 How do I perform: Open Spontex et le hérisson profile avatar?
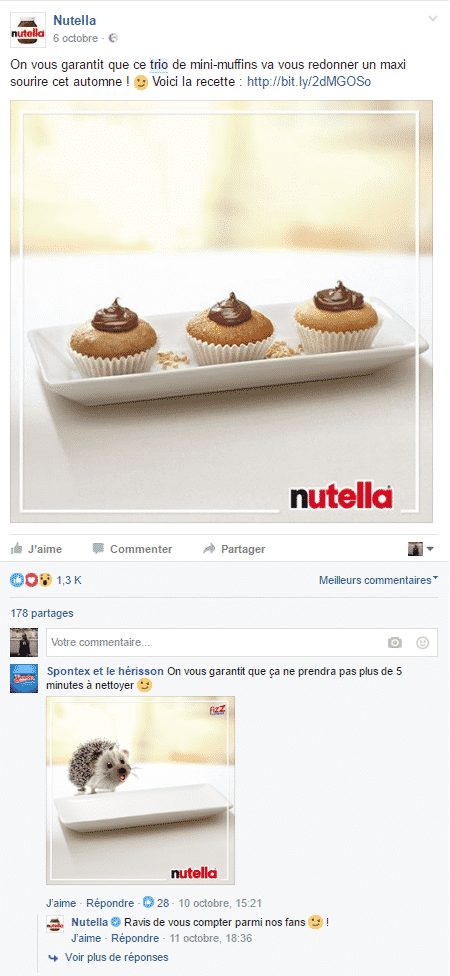24,678
